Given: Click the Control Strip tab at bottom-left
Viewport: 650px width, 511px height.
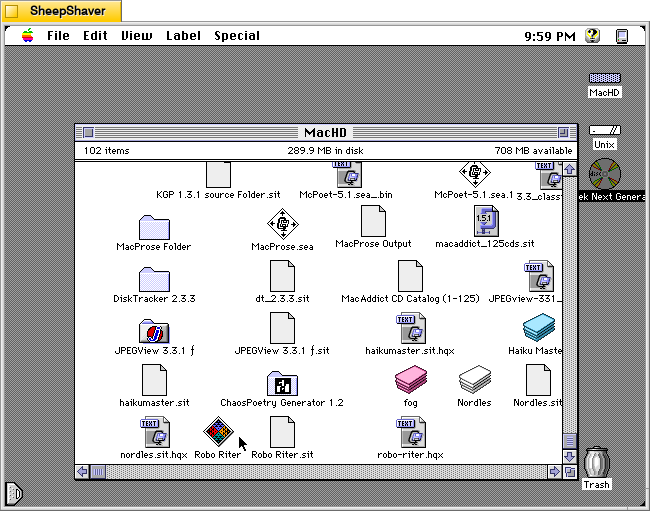Looking at the screenshot, I should point(14,494).
